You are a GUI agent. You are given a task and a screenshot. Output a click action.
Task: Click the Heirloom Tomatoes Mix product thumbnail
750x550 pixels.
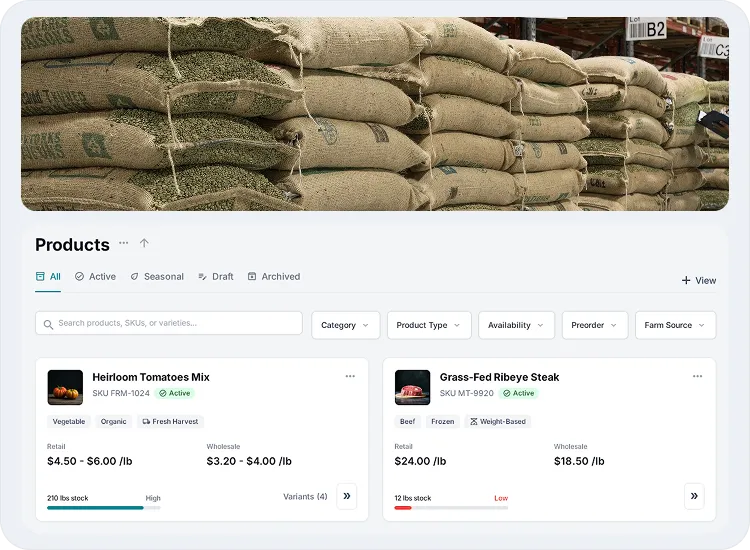[65, 387]
